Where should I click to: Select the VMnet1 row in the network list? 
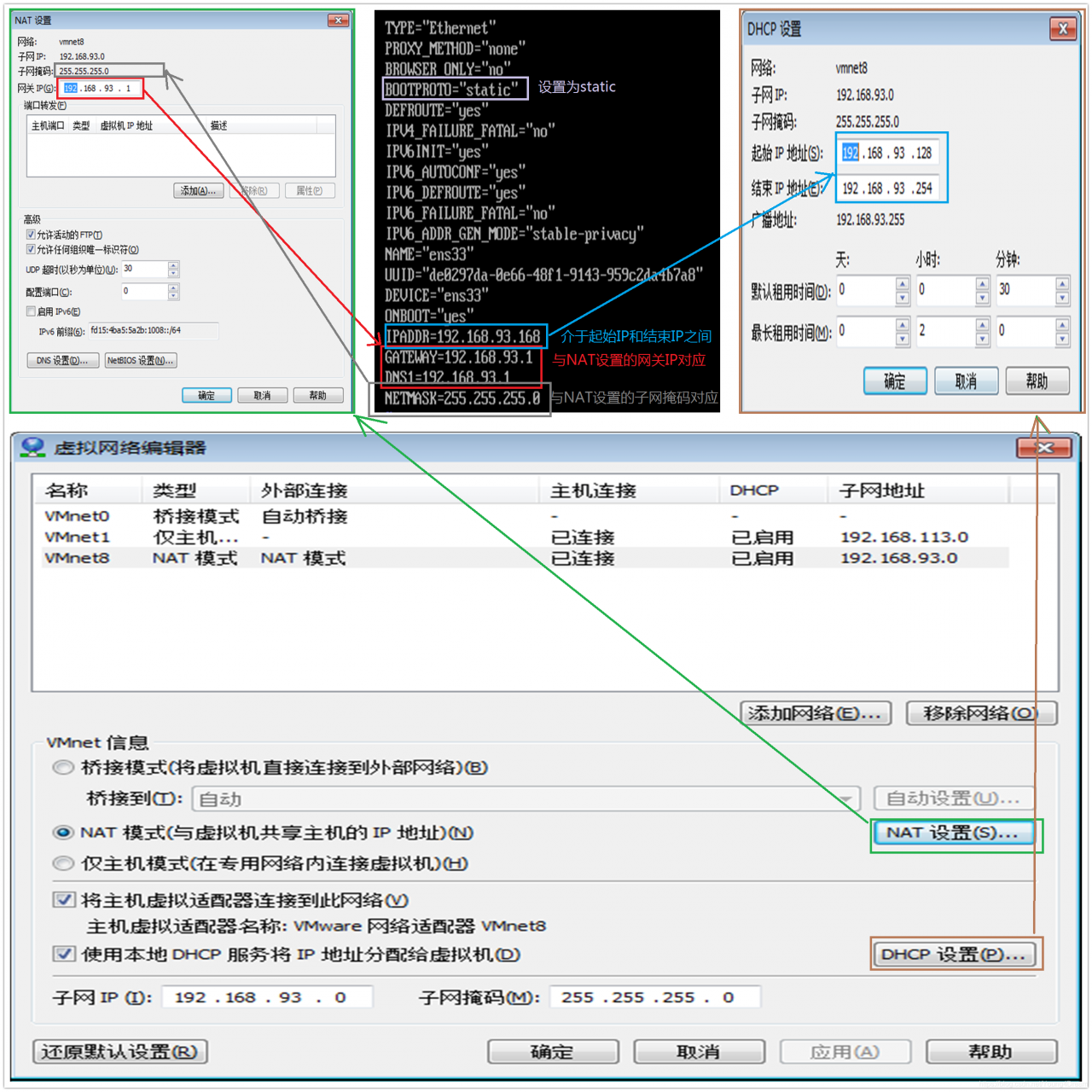[525, 537]
